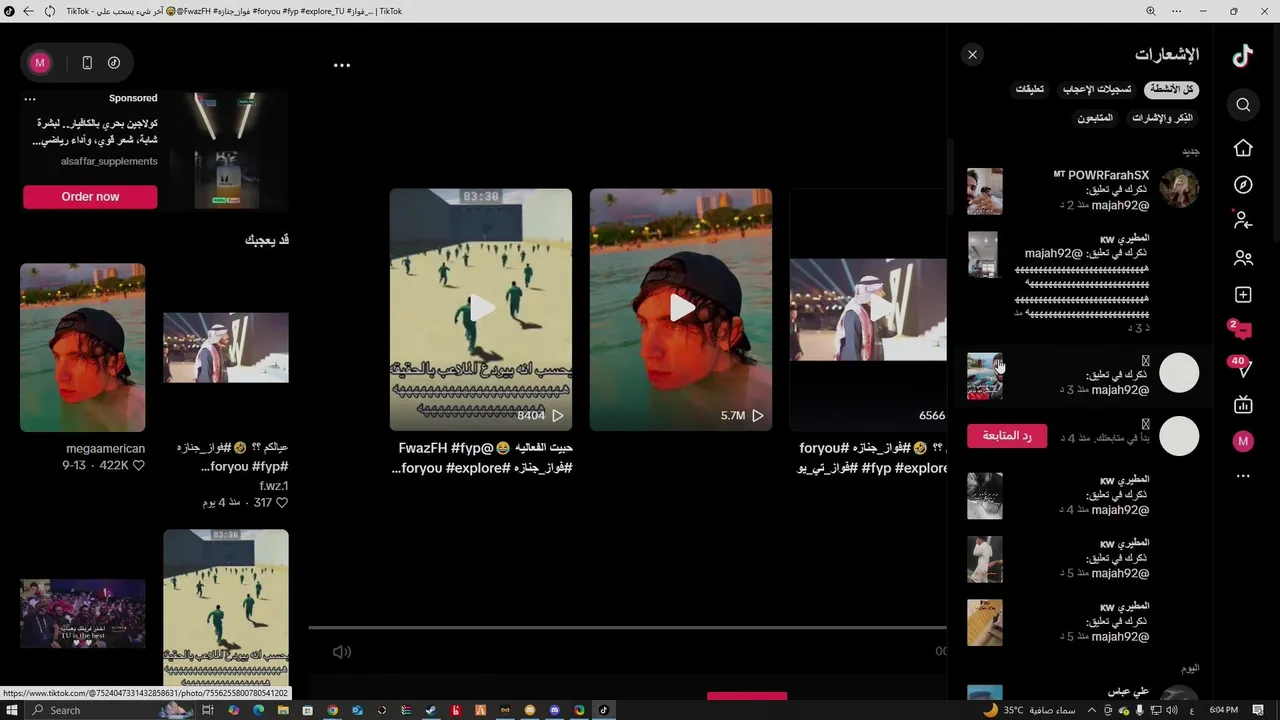Open POWRFarahSX notification video thumbnail
The image size is (1280, 720).
click(985, 191)
